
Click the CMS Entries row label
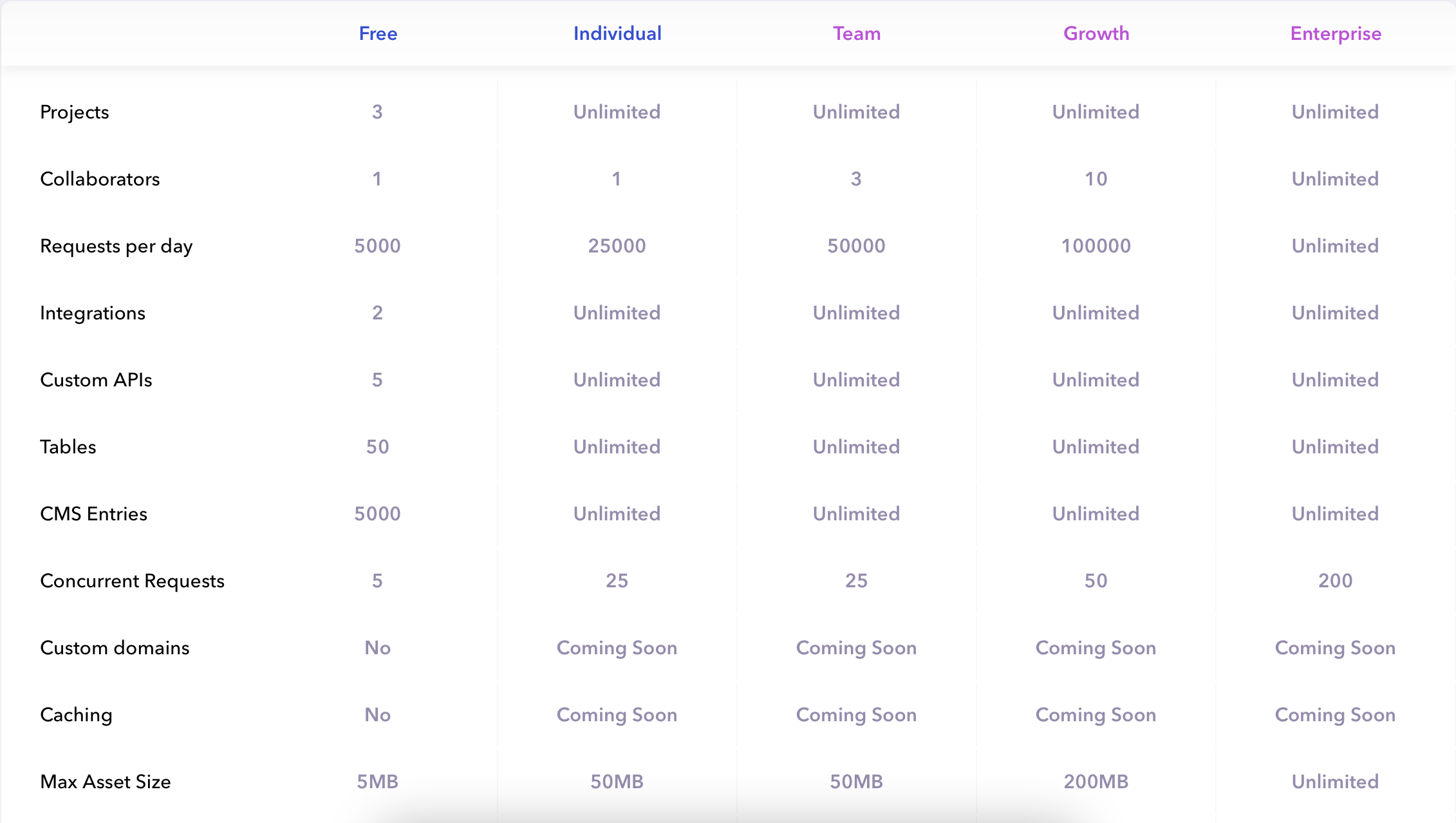94,514
